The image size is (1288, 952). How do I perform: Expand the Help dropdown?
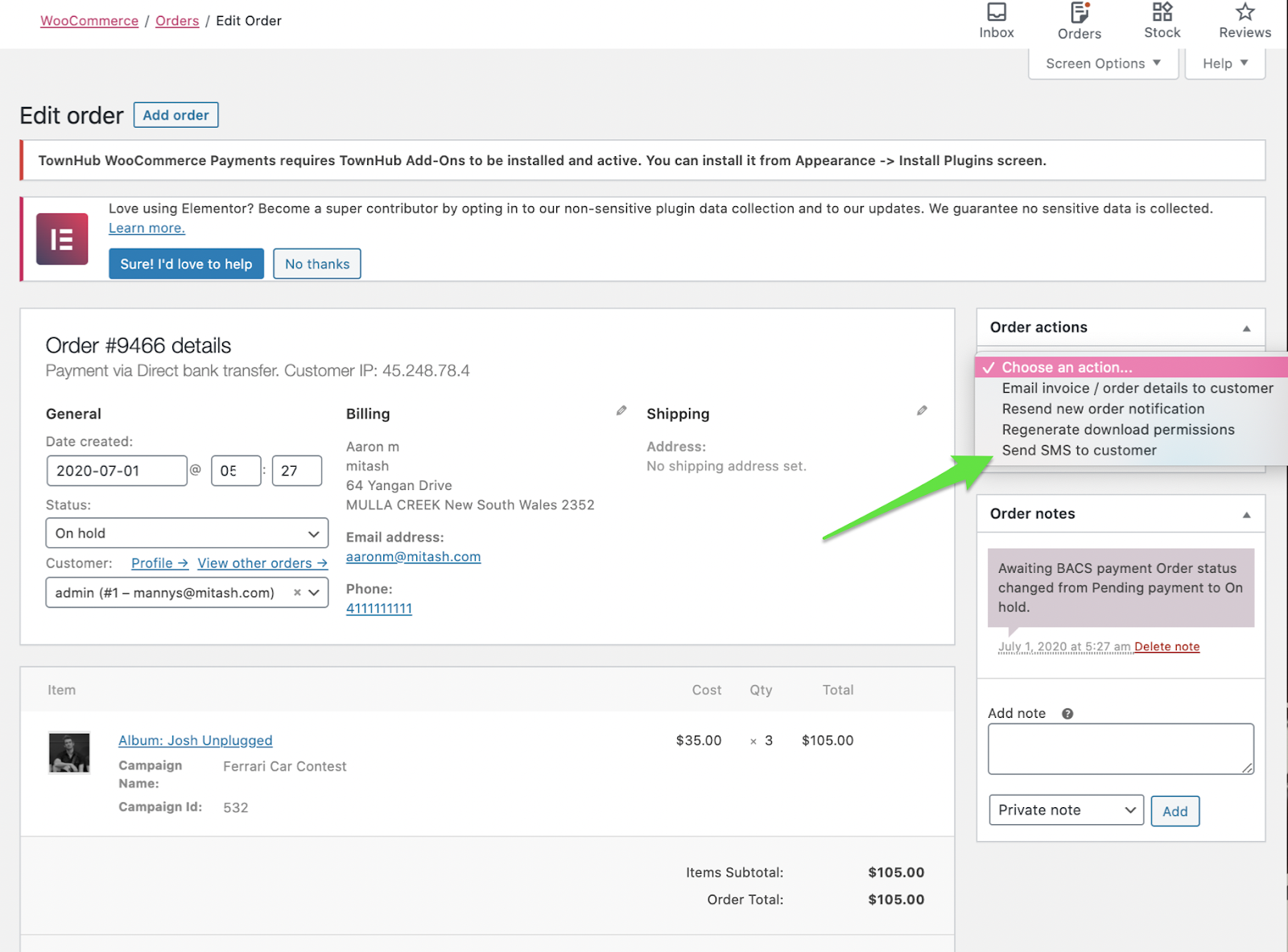click(1225, 64)
